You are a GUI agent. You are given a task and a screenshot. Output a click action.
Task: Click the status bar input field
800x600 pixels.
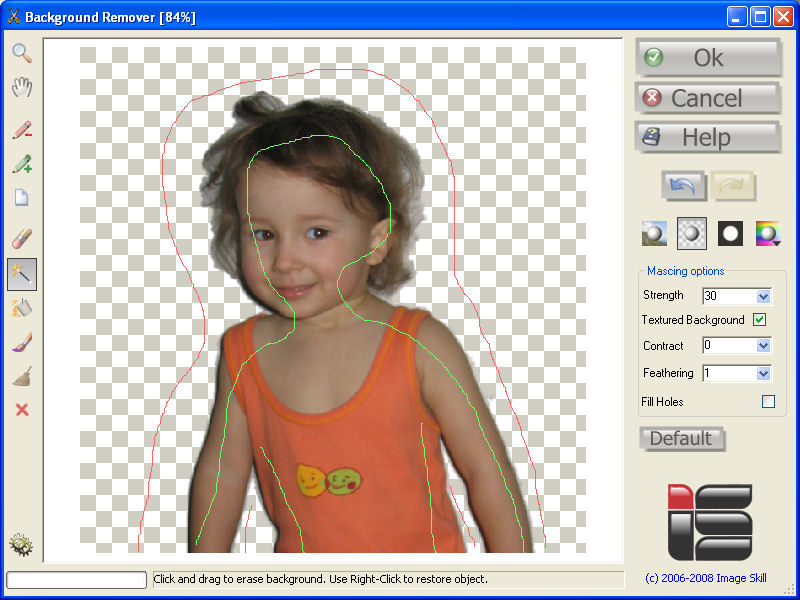[75, 578]
